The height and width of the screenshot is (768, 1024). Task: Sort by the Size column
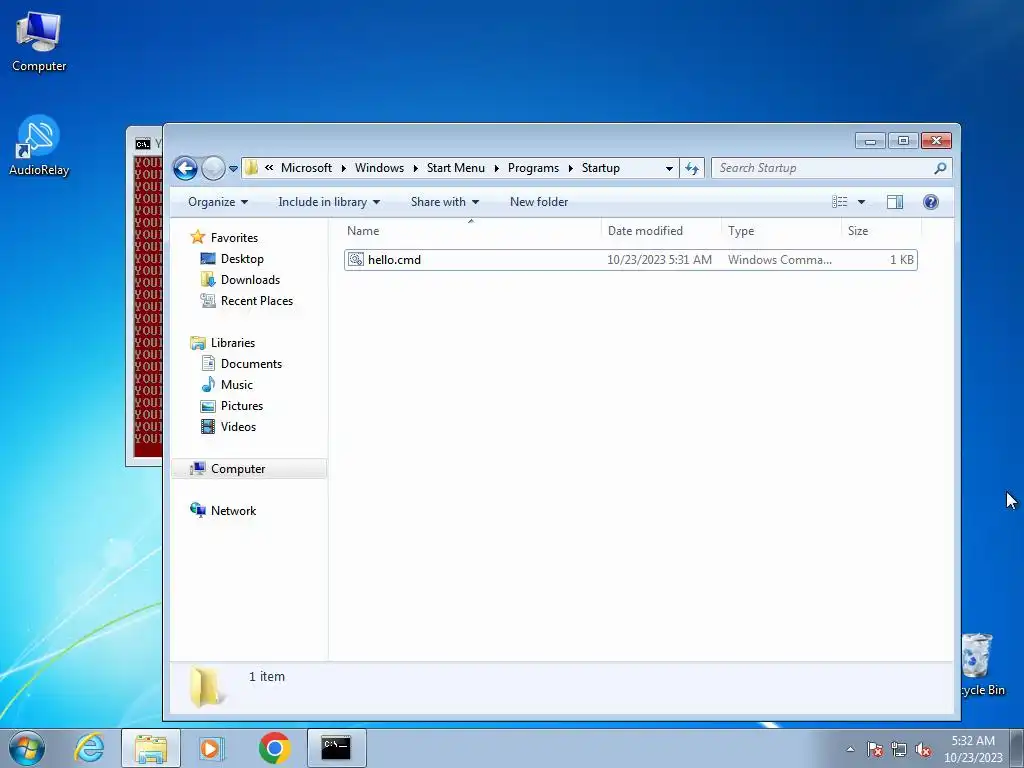(x=881, y=231)
